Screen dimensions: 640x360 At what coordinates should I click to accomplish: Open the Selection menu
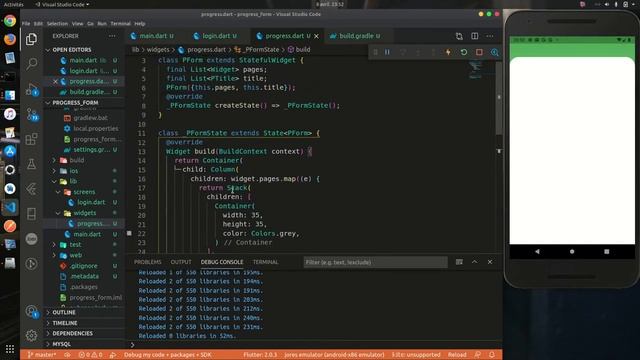[57, 24]
